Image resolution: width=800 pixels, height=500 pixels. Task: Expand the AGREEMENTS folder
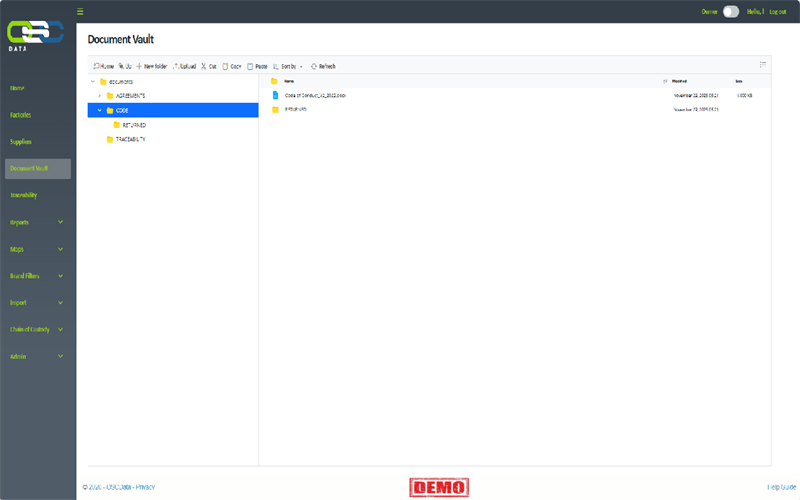(x=99, y=96)
